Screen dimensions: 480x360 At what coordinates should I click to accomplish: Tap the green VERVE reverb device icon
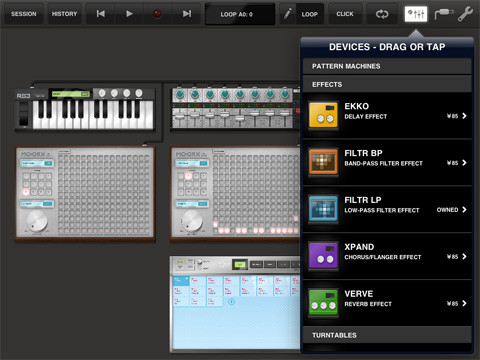tap(323, 303)
